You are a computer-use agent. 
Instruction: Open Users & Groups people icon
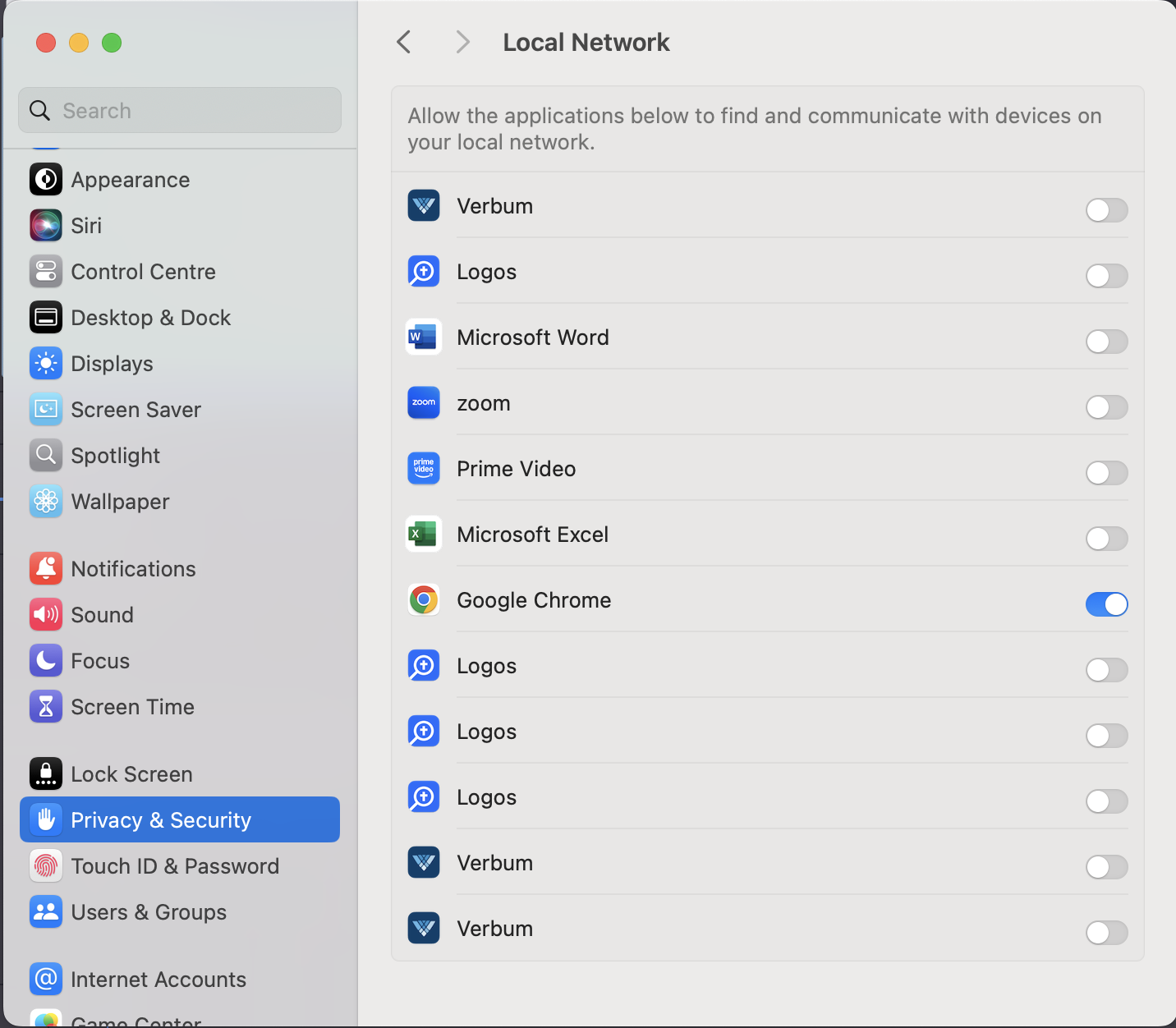46,911
